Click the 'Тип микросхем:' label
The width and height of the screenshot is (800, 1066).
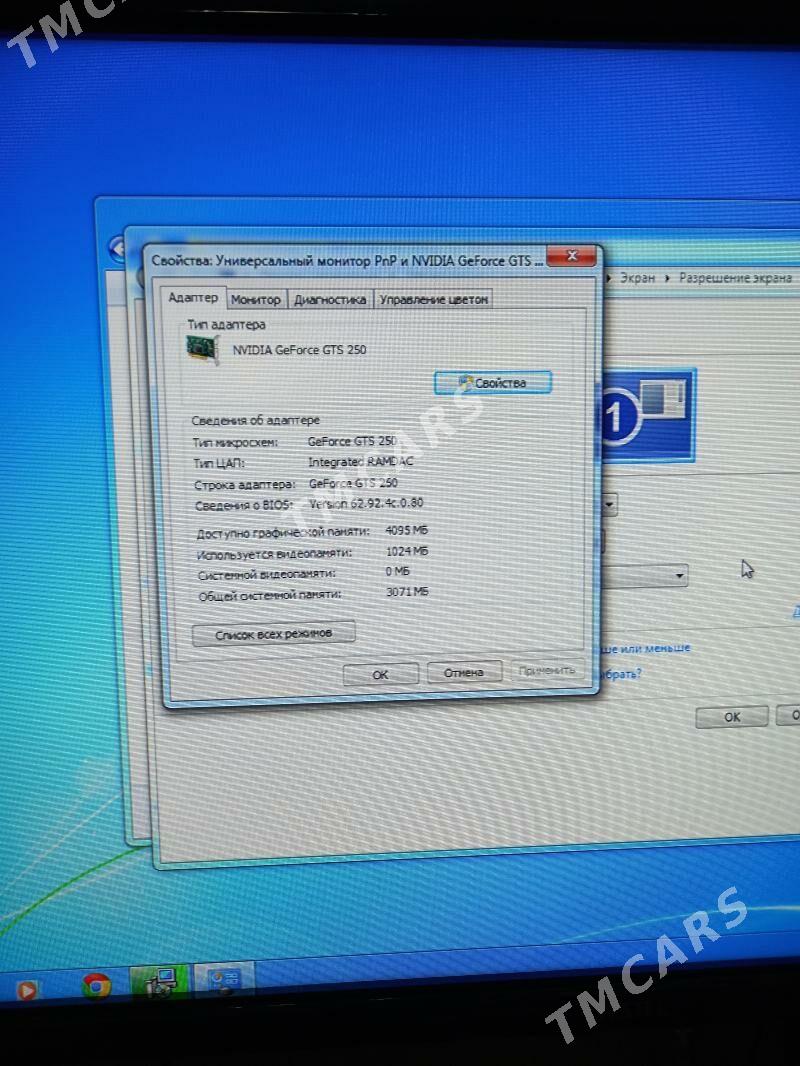pos(235,442)
